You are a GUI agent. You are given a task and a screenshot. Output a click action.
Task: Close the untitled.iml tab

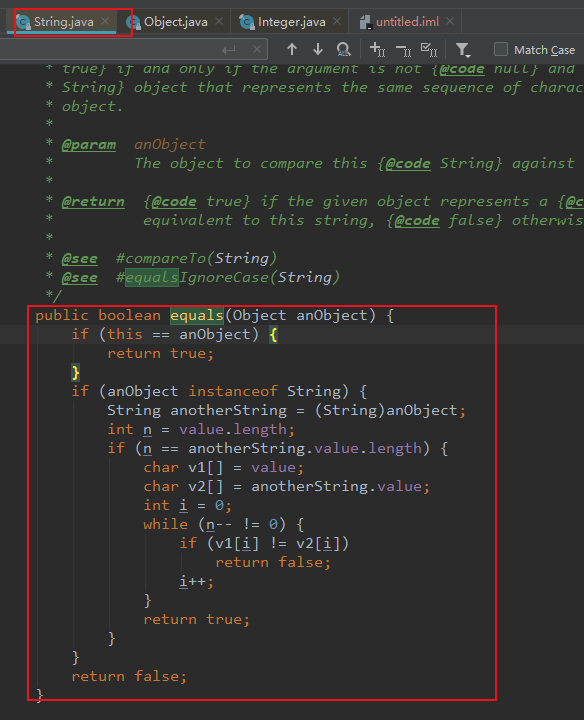450,21
